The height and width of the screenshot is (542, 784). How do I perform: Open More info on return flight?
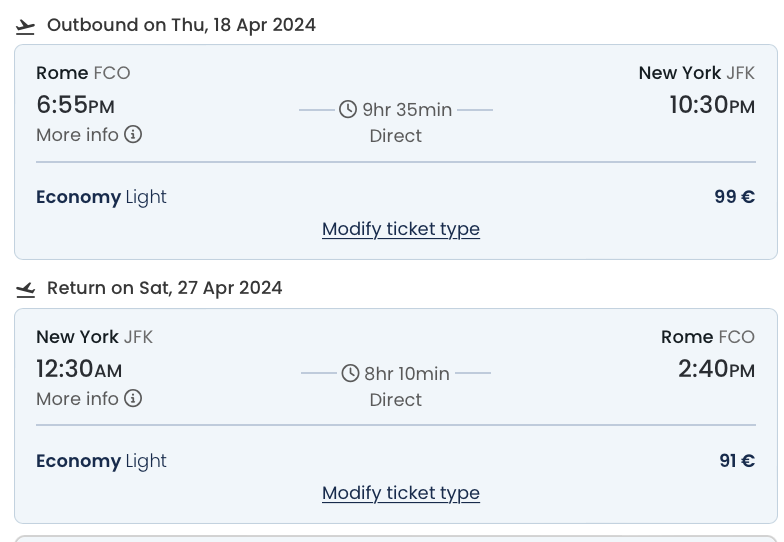tap(89, 398)
